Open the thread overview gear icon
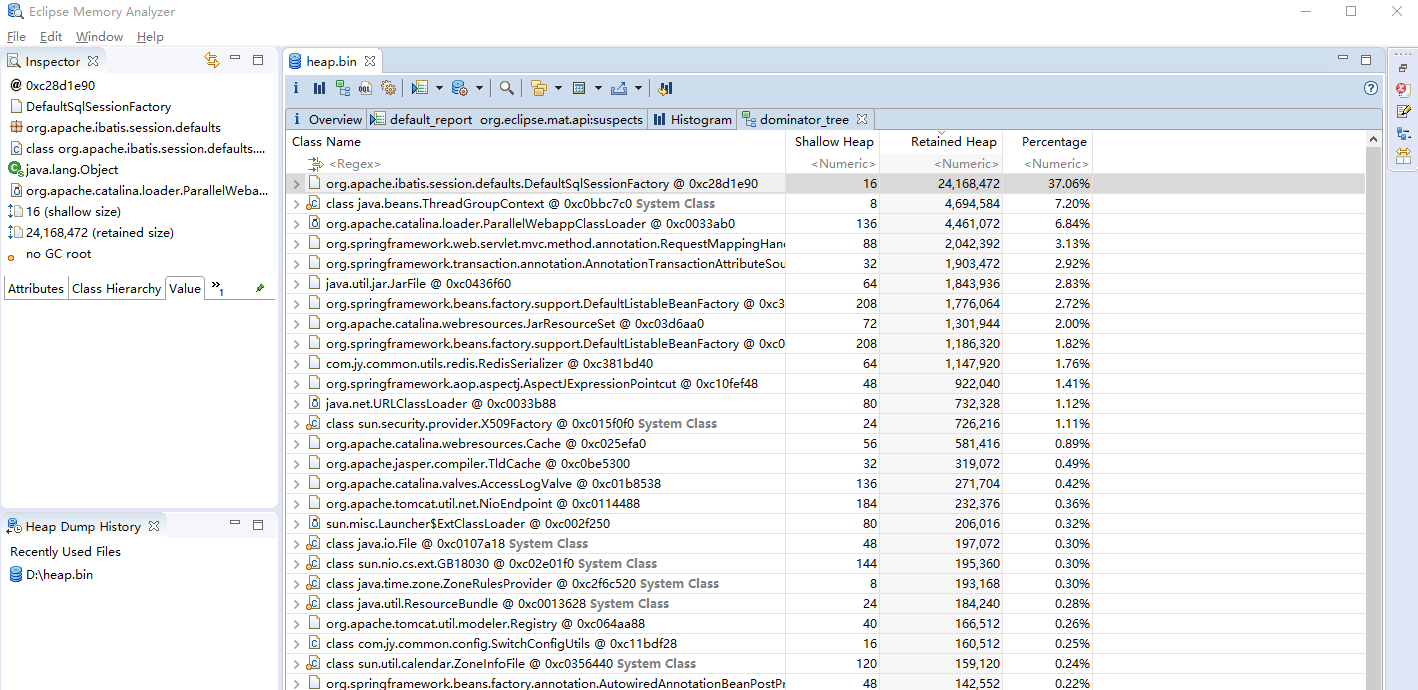This screenshot has width=1418, height=690. [389, 88]
